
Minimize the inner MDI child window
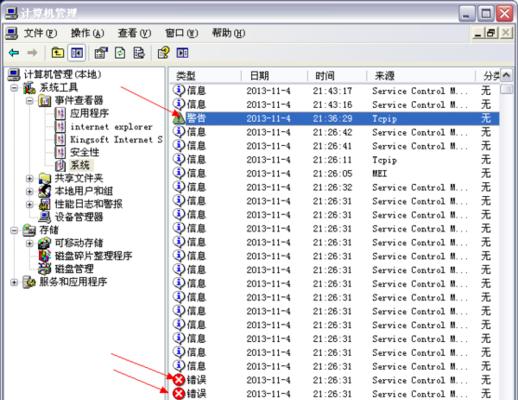[x=478, y=33]
